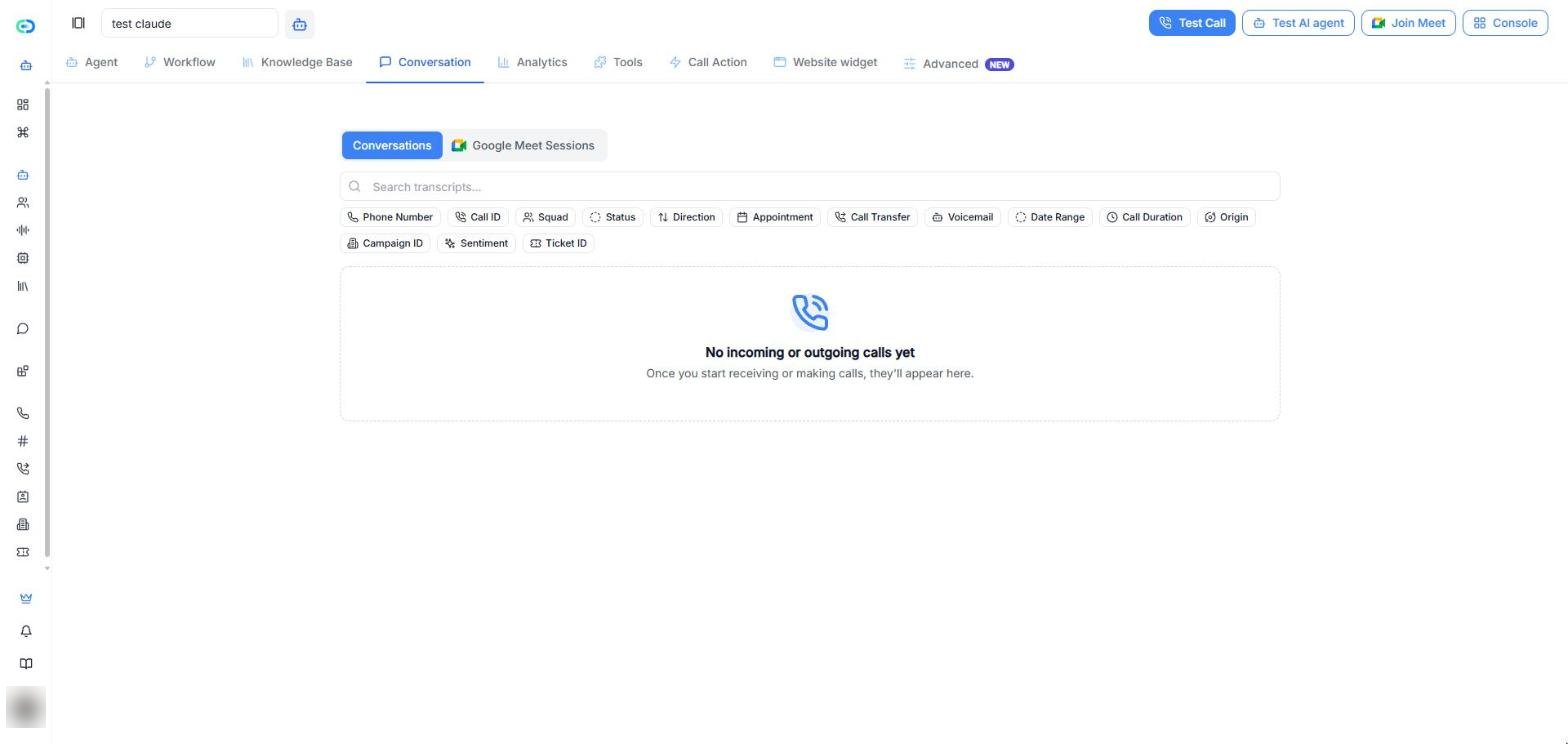This screenshot has width=1568, height=744.
Task: Open the library books icon in sidebar
Action: [23, 286]
